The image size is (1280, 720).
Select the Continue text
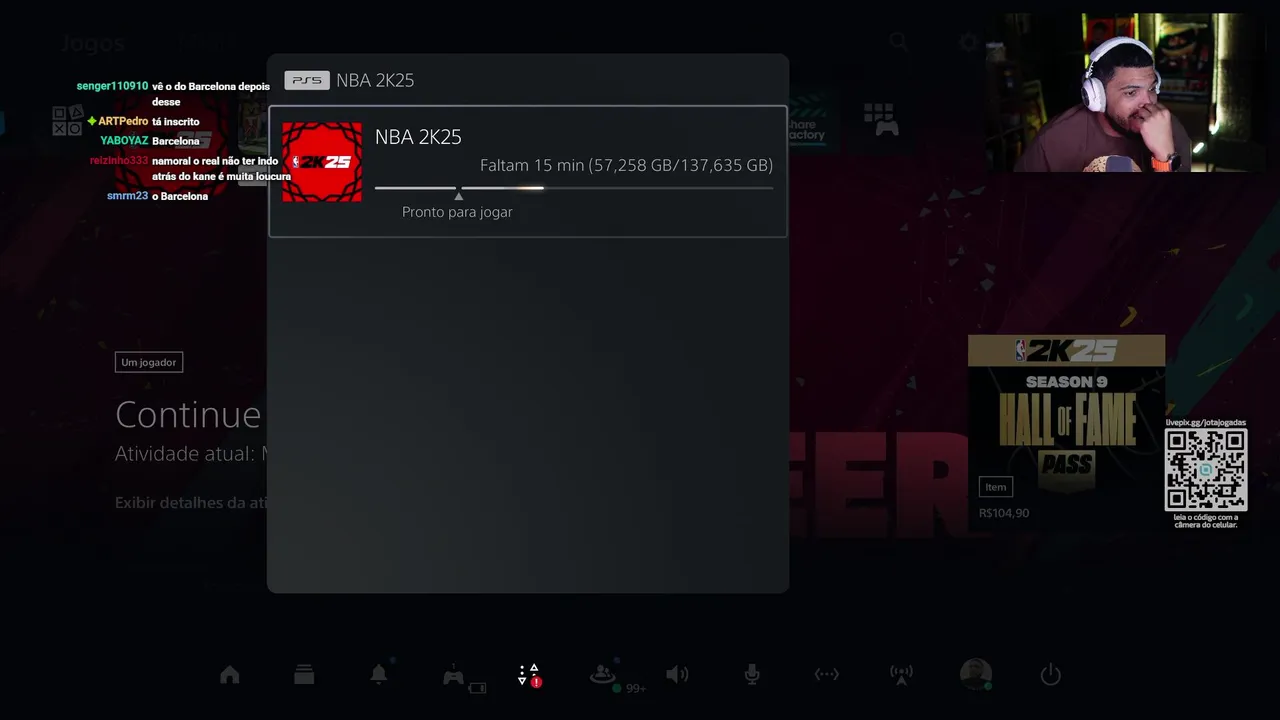click(188, 414)
